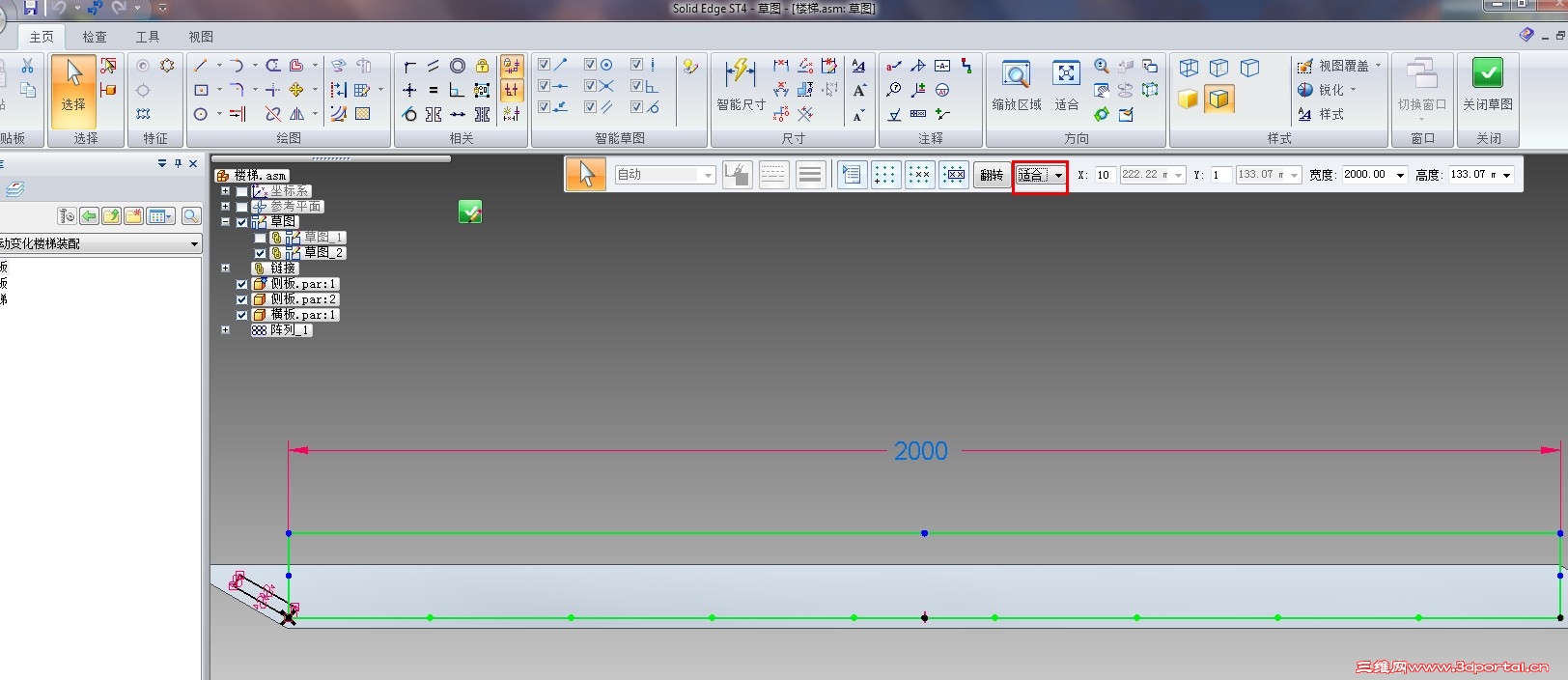This screenshot has height=680, width=1568.
Task: Toggle endpoint checkbox in 智能草图 group
Action: click(544, 65)
